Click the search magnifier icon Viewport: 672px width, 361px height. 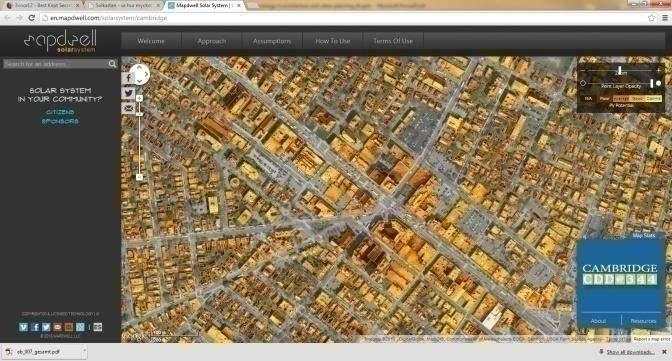point(112,64)
